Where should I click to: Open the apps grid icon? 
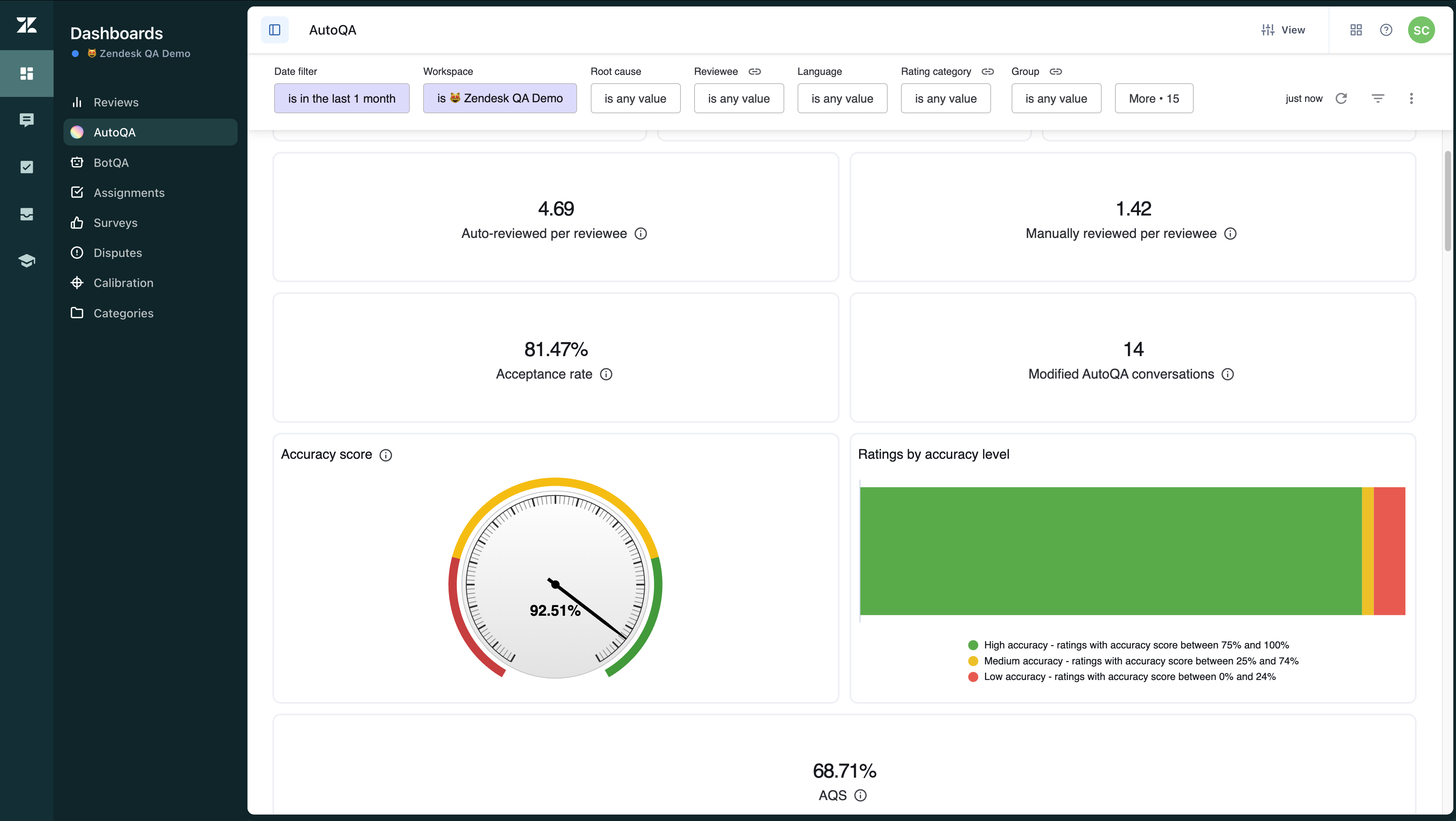coord(1356,30)
